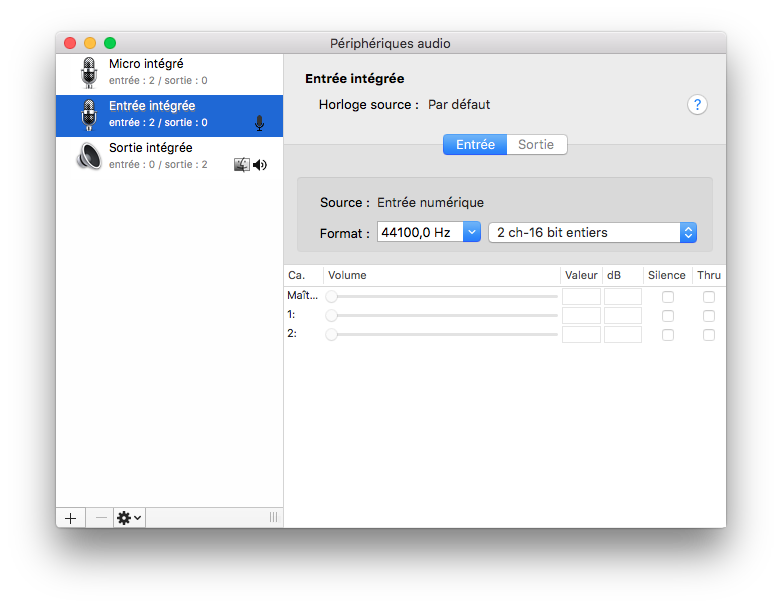This screenshot has height=608, width=782.
Task: Zoom window with the green button
Action: (110, 43)
